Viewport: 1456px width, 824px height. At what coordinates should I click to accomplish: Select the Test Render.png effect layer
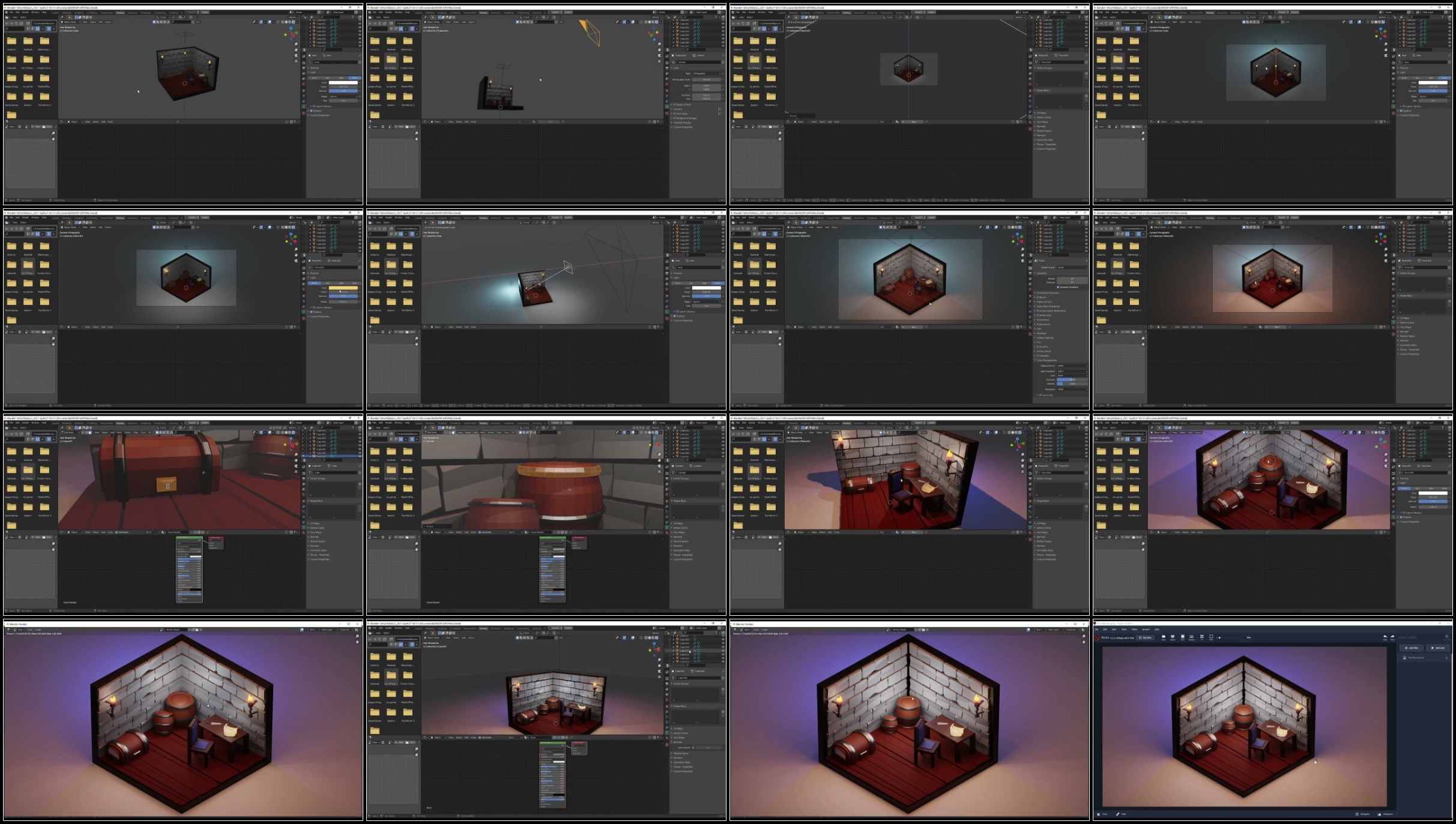point(1416,658)
